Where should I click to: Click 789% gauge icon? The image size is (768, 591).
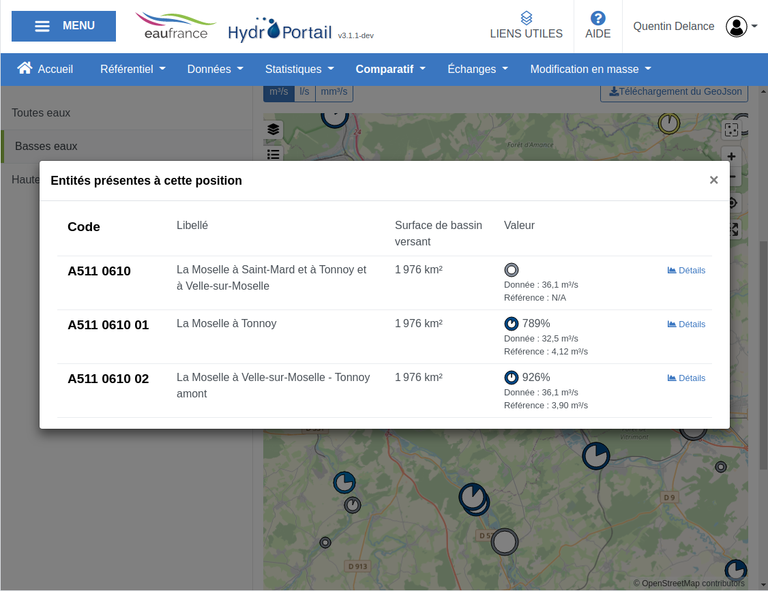511,324
